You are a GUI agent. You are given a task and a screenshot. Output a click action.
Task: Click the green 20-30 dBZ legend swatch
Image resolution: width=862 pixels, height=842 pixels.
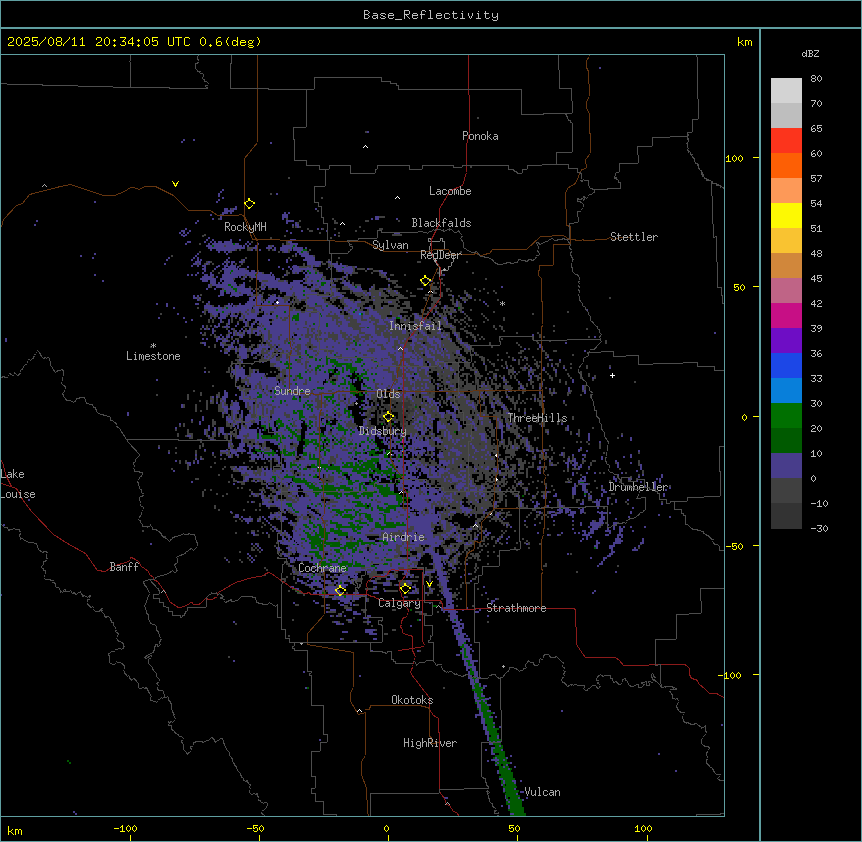786,416
